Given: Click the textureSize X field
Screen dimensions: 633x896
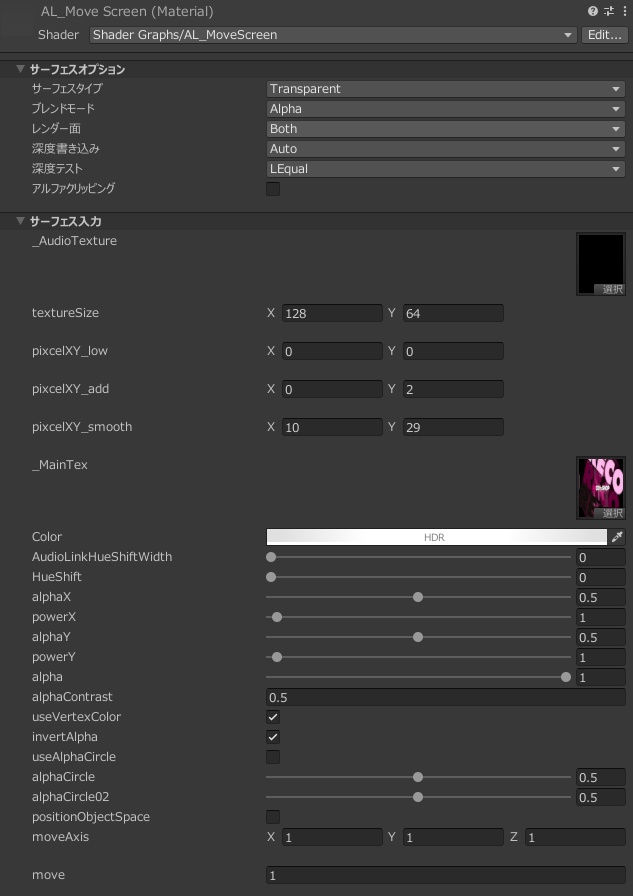Looking at the screenshot, I should pyautogui.click(x=332, y=313).
